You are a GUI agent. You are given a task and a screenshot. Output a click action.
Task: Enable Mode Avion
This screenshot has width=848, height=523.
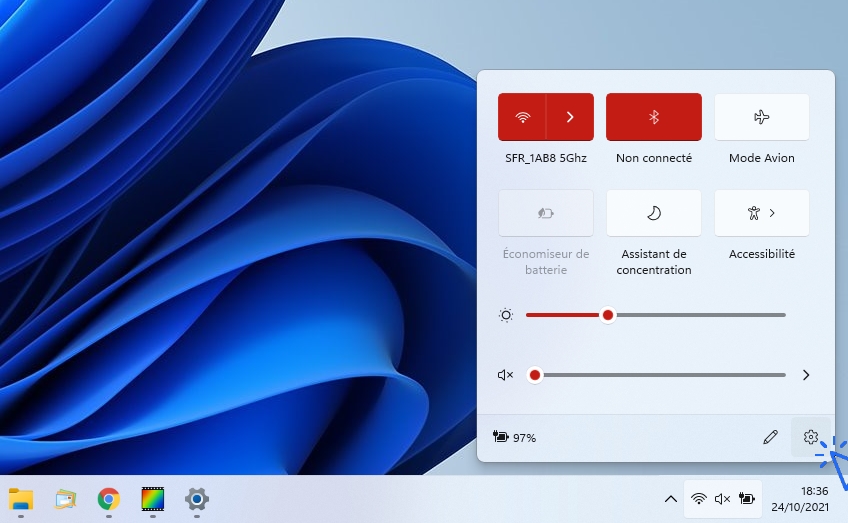pos(761,117)
